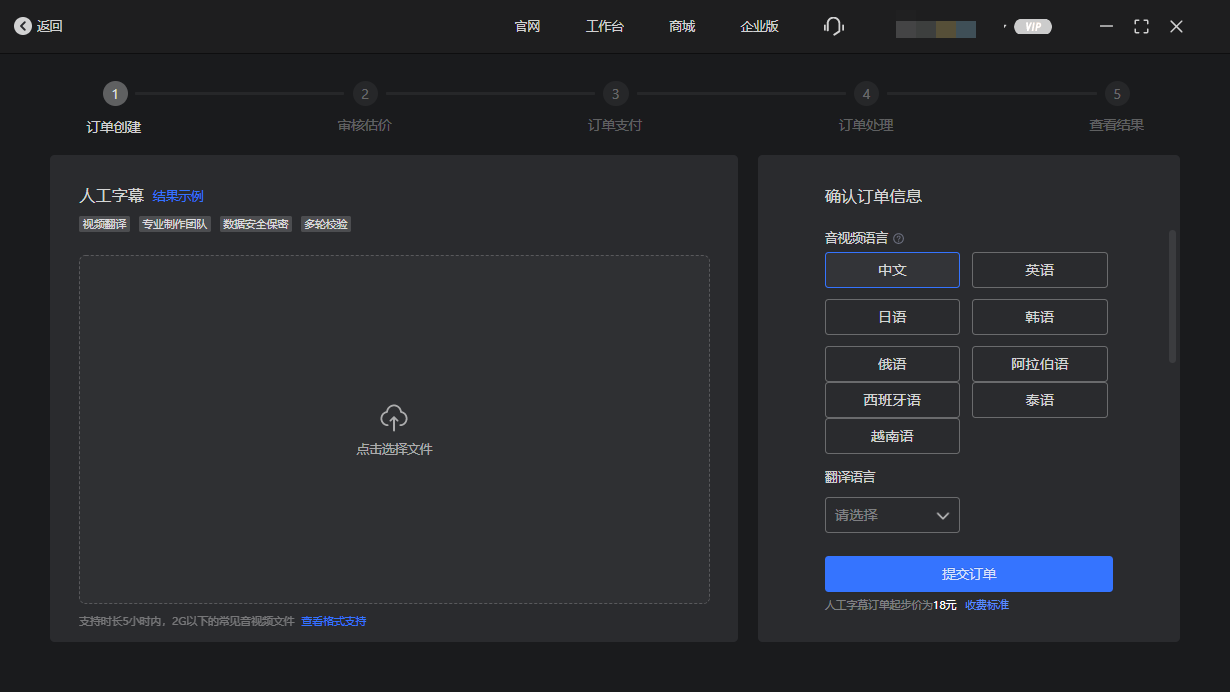The width and height of the screenshot is (1230, 692).
Task: Click the back arrow icon labeled 返回
Action: (22, 27)
